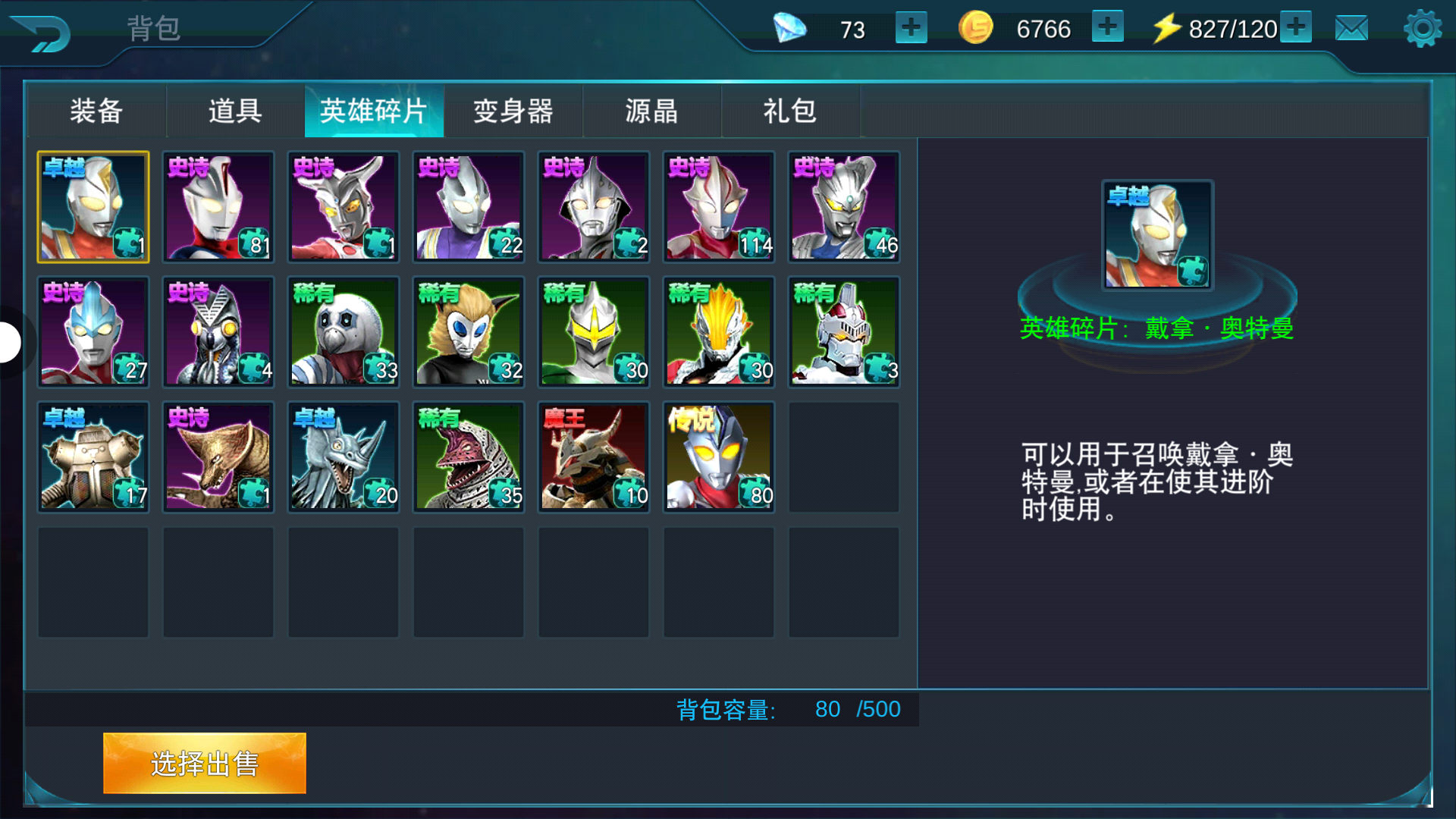Viewport: 1456px width, 819px height.
Task: Open the mail envelope icon
Action: [x=1351, y=29]
